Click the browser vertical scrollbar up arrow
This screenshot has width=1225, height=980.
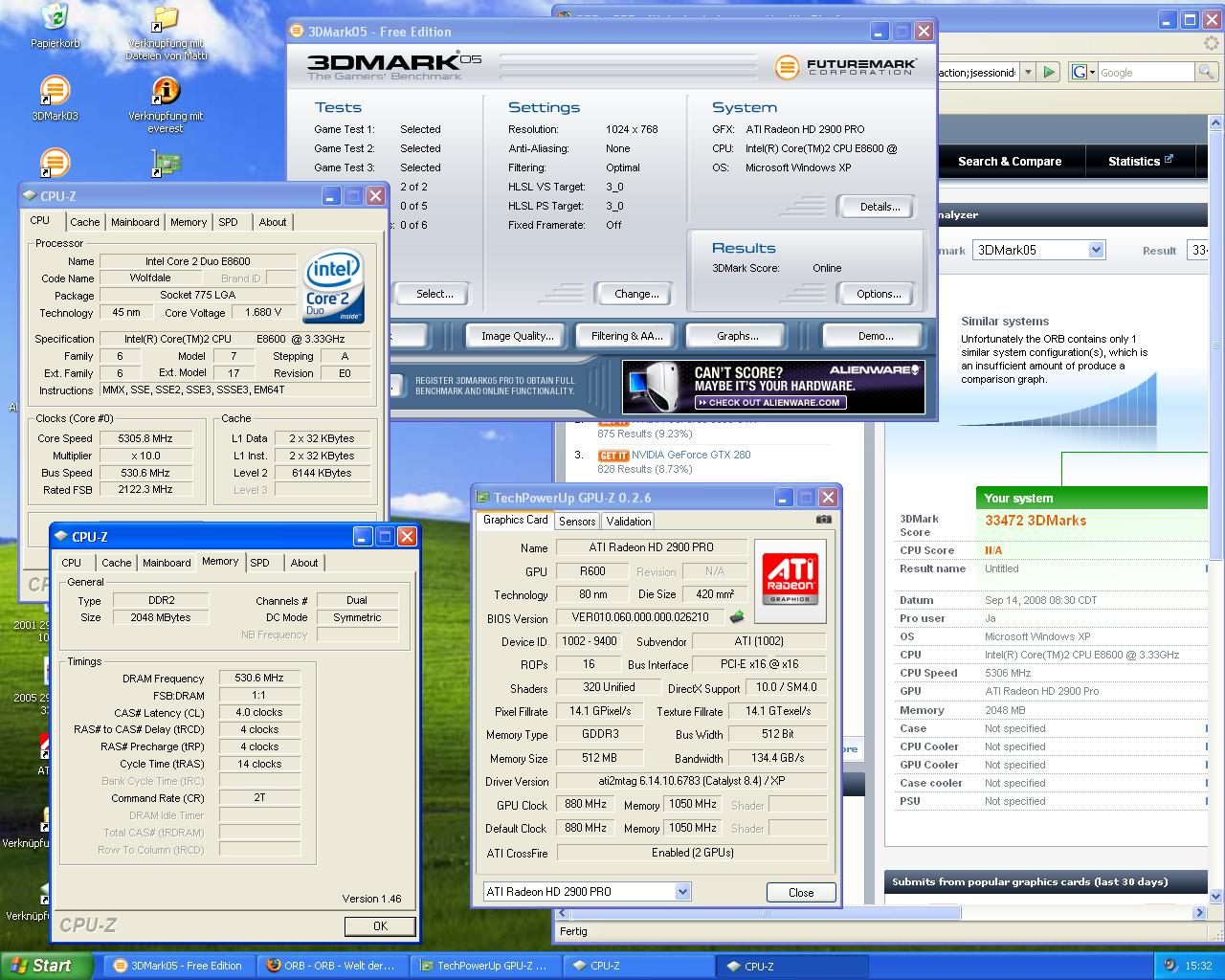point(1217,122)
